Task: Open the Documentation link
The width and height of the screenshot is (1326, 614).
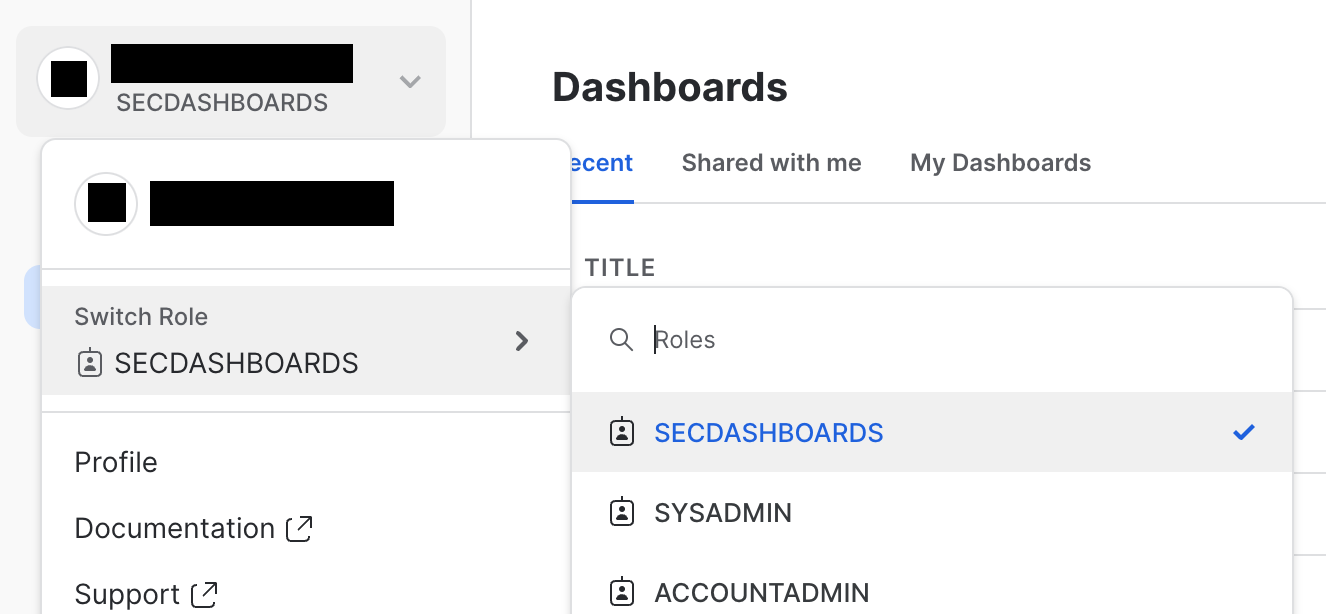Action: point(175,529)
